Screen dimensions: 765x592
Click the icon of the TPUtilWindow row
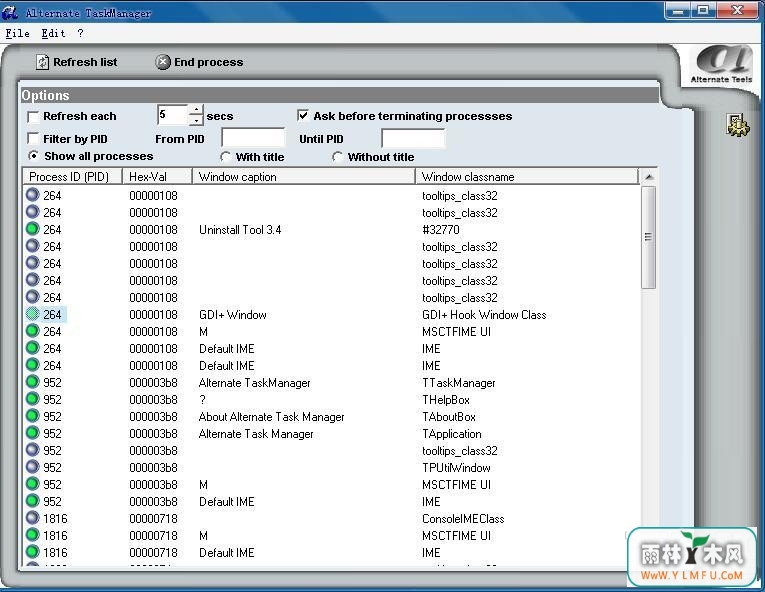pyautogui.click(x=33, y=467)
